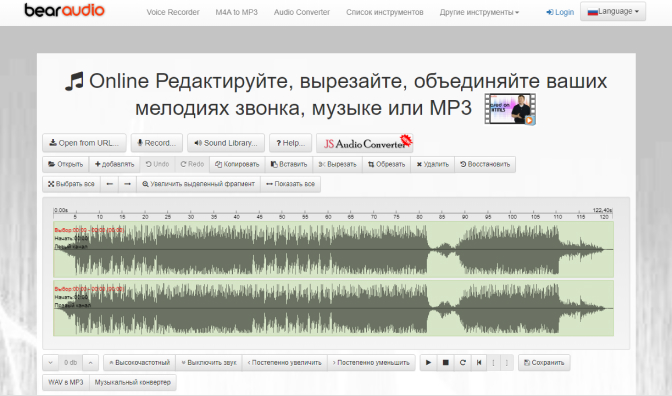The height and width of the screenshot is (396, 672).
Task: Open the Language dropdown
Action: (x=613, y=12)
